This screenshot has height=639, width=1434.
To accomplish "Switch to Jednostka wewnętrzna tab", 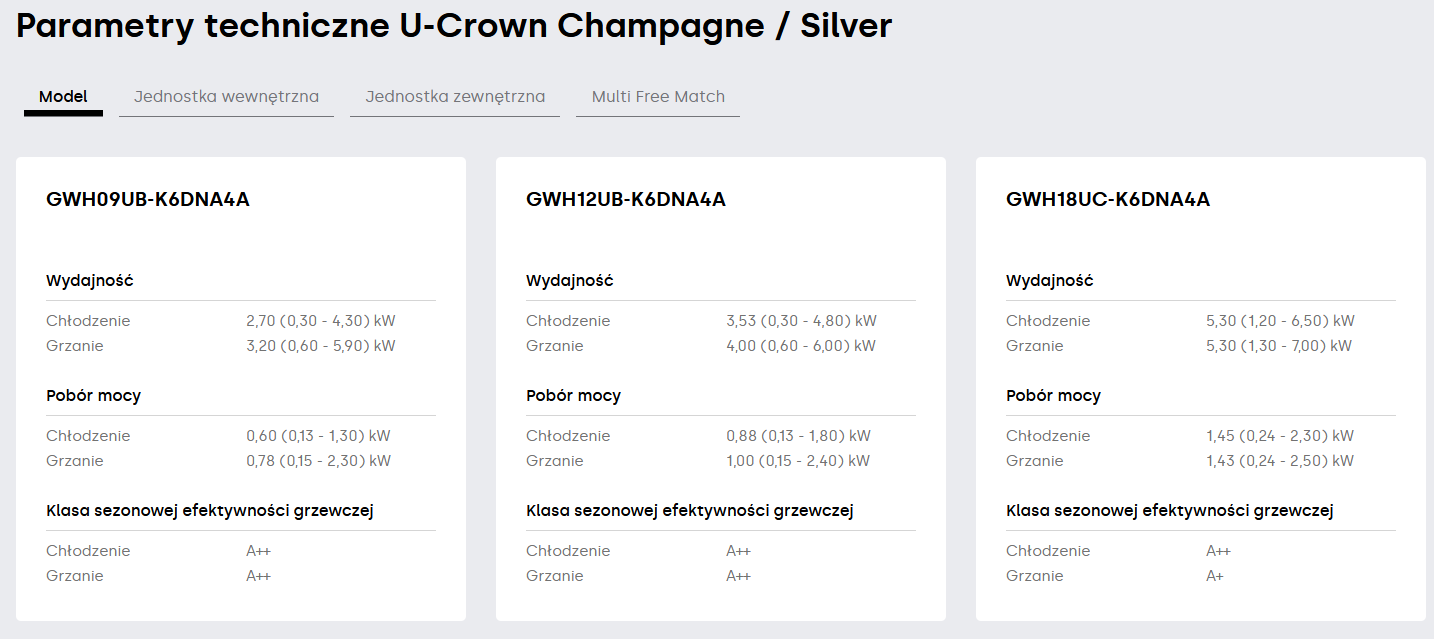I will [x=226, y=97].
